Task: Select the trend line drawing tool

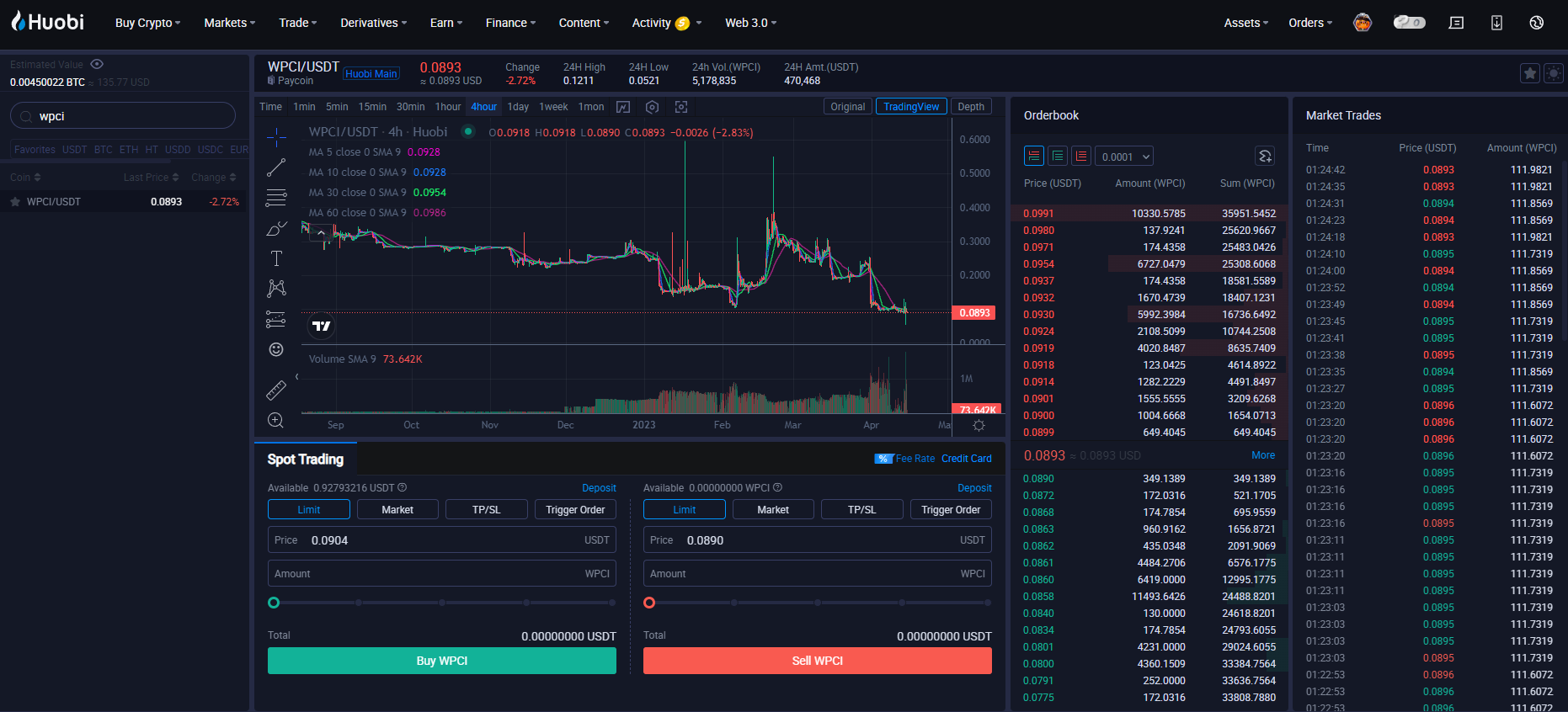Action: (276, 167)
